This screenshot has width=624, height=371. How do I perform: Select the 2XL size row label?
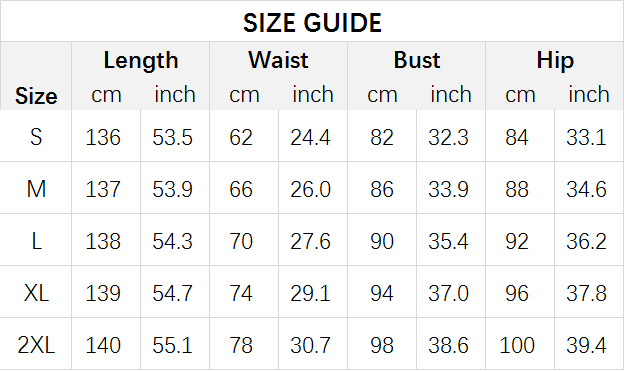click(36, 345)
